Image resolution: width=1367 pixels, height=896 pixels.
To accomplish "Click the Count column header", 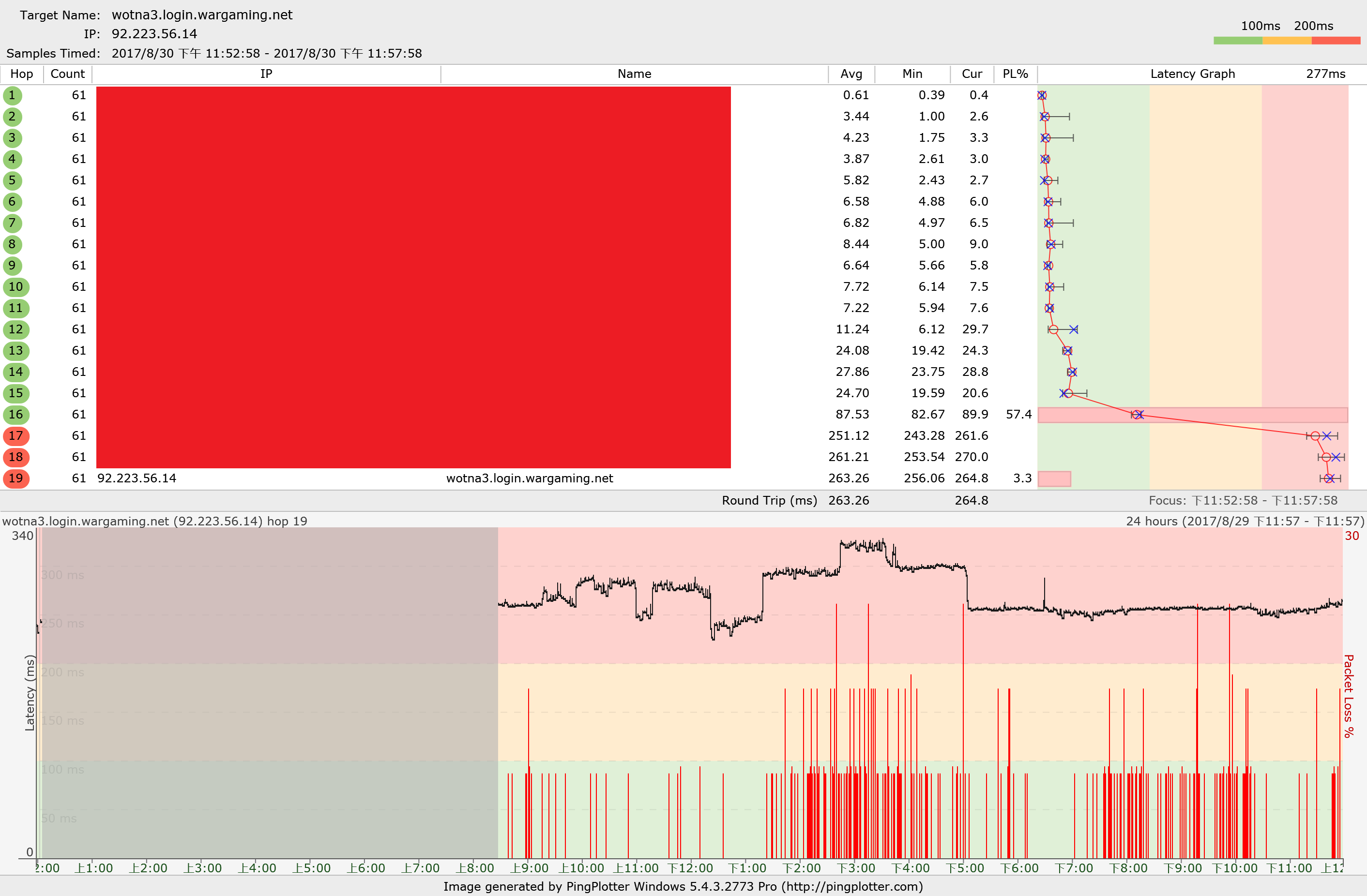I will click(67, 74).
